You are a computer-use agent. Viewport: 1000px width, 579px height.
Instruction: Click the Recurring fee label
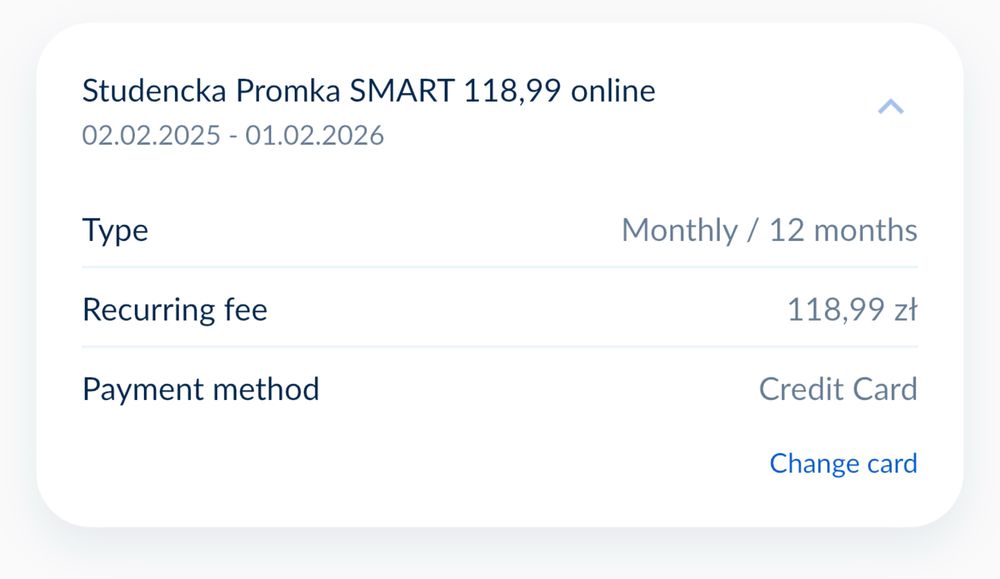[175, 310]
